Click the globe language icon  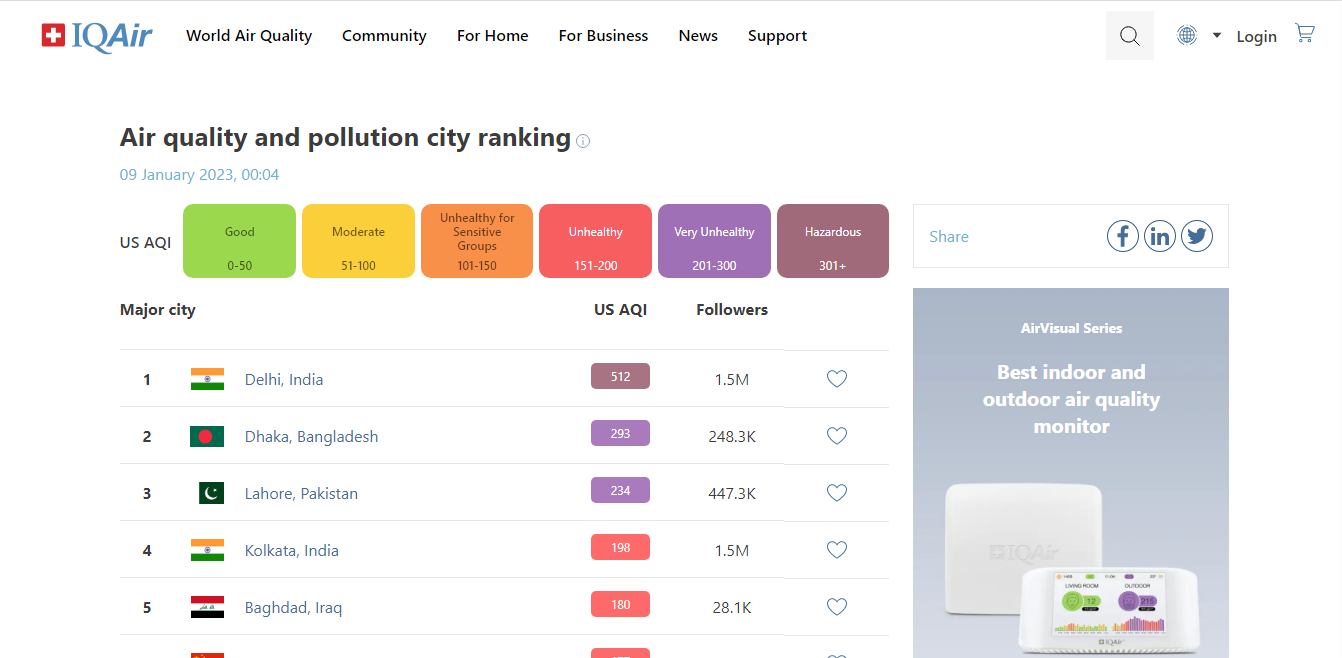pyautogui.click(x=1187, y=35)
